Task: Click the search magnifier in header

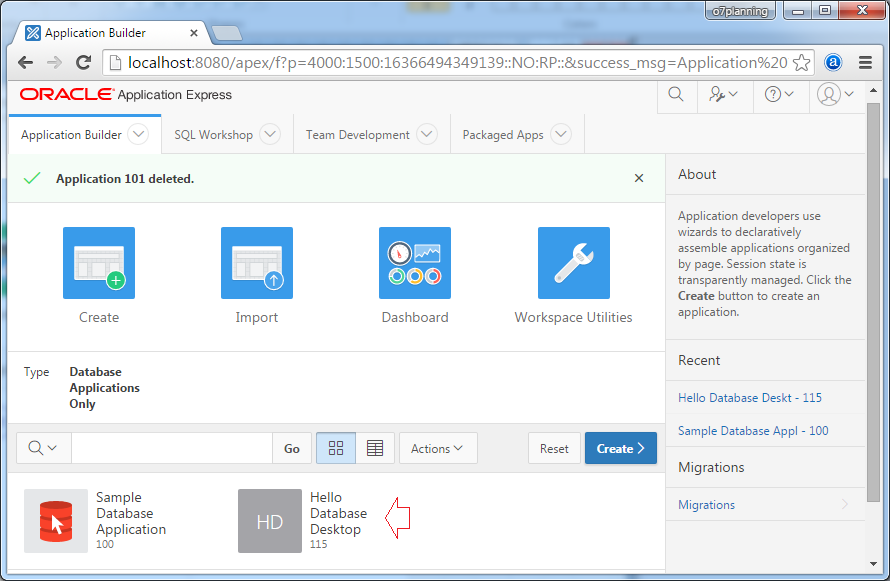Action: (x=676, y=94)
